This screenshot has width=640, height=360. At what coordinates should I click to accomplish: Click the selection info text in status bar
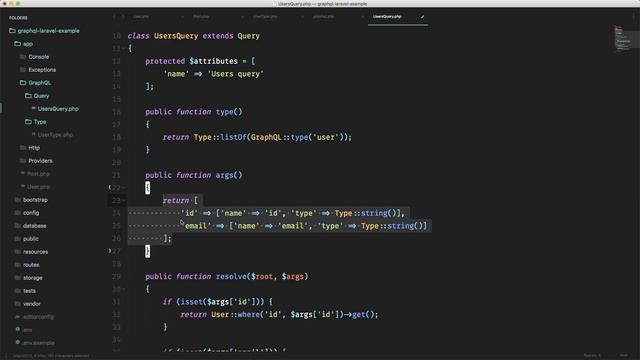(x=51, y=356)
